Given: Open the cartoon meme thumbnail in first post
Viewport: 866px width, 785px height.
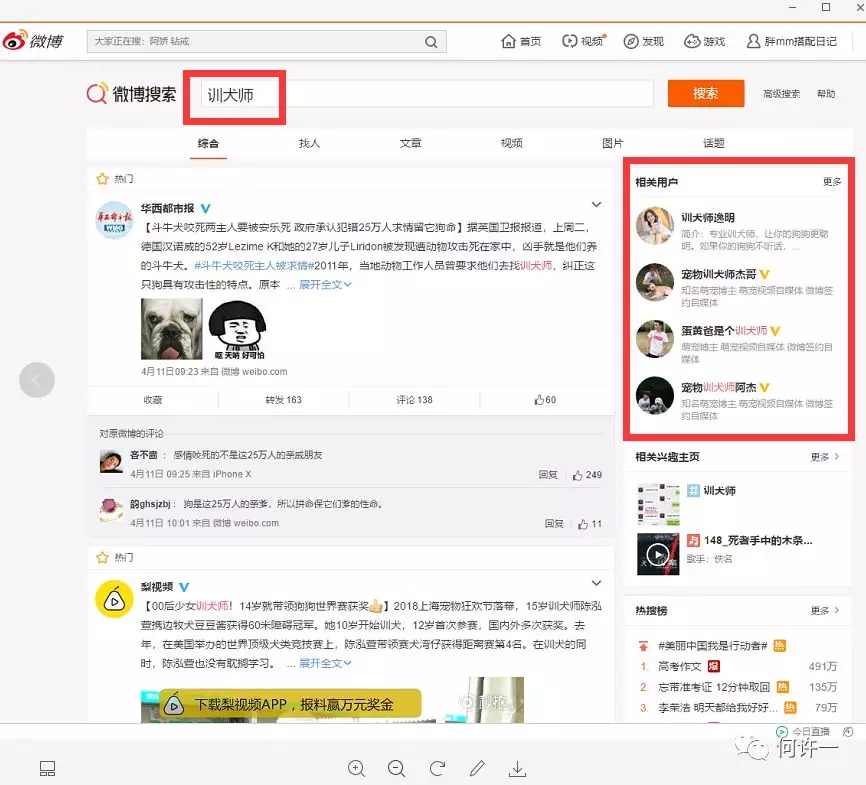Looking at the screenshot, I should tap(238, 329).
